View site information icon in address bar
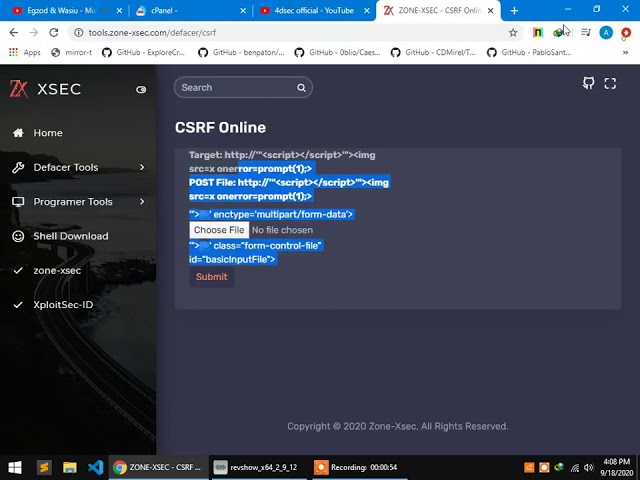This screenshot has height=480, width=640. pyautogui.click(x=79, y=33)
